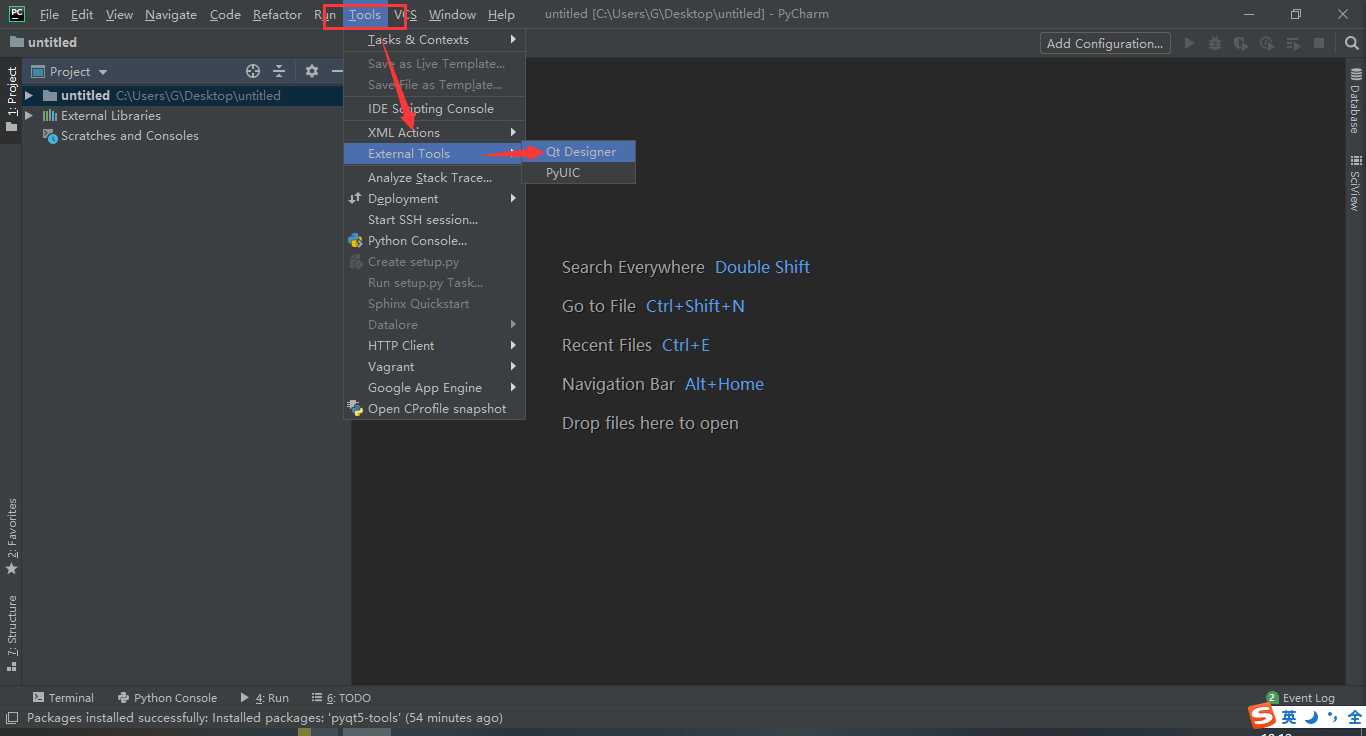The height and width of the screenshot is (736, 1366).
Task: Click the packages installed status bar message
Action: coord(265,718)
